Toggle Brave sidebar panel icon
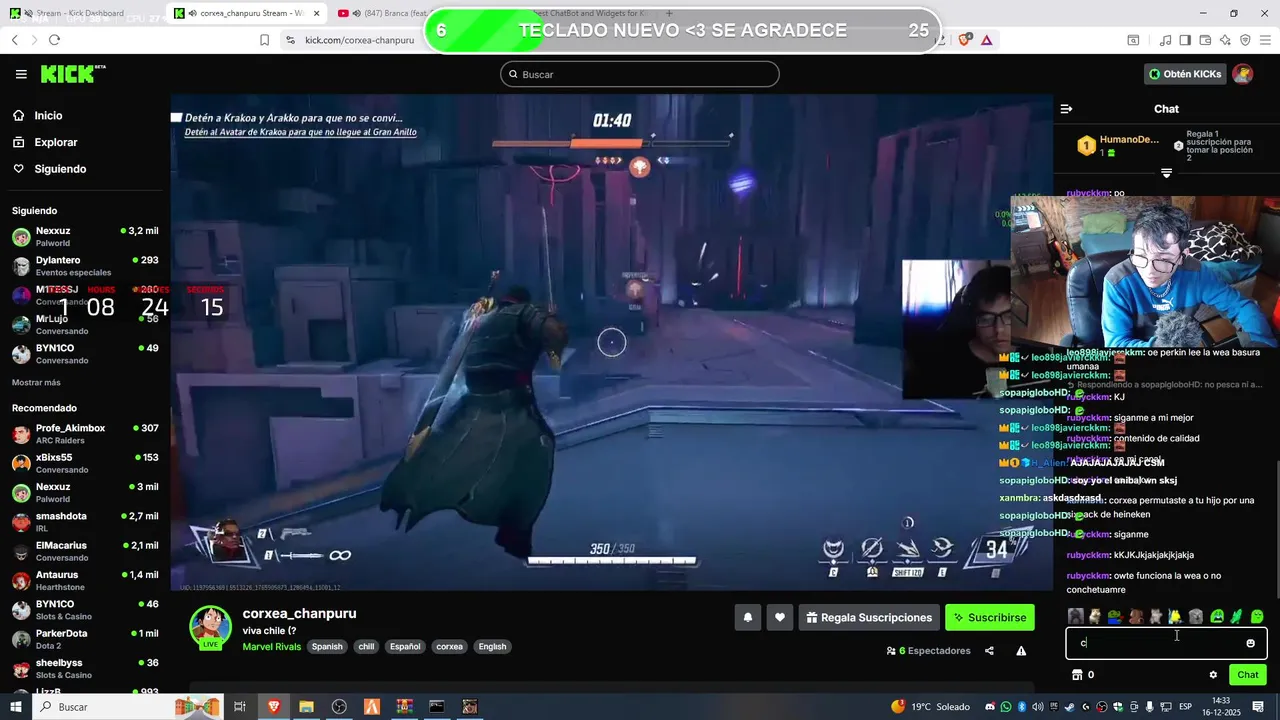 pyautogui.click(x=1185, y=40)
